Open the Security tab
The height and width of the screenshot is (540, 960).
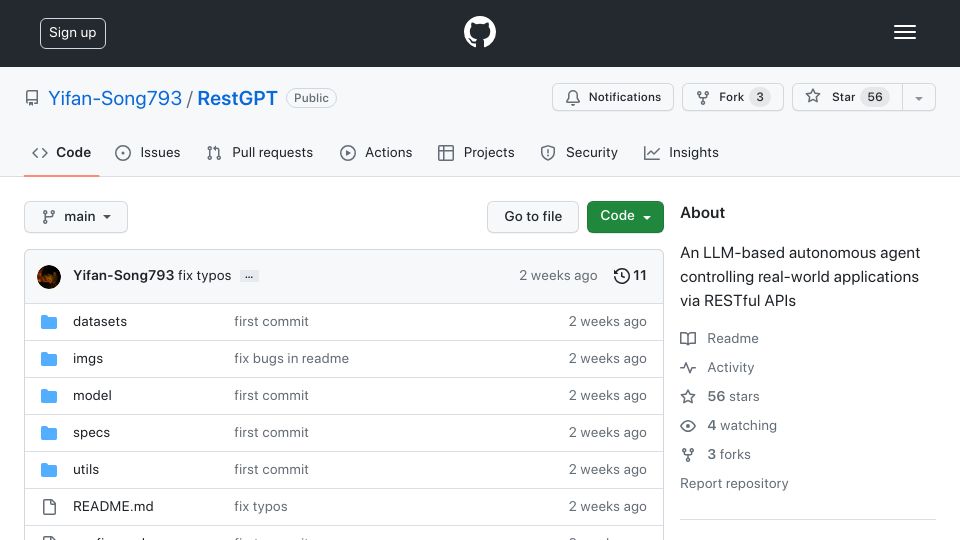click(579, 152)
